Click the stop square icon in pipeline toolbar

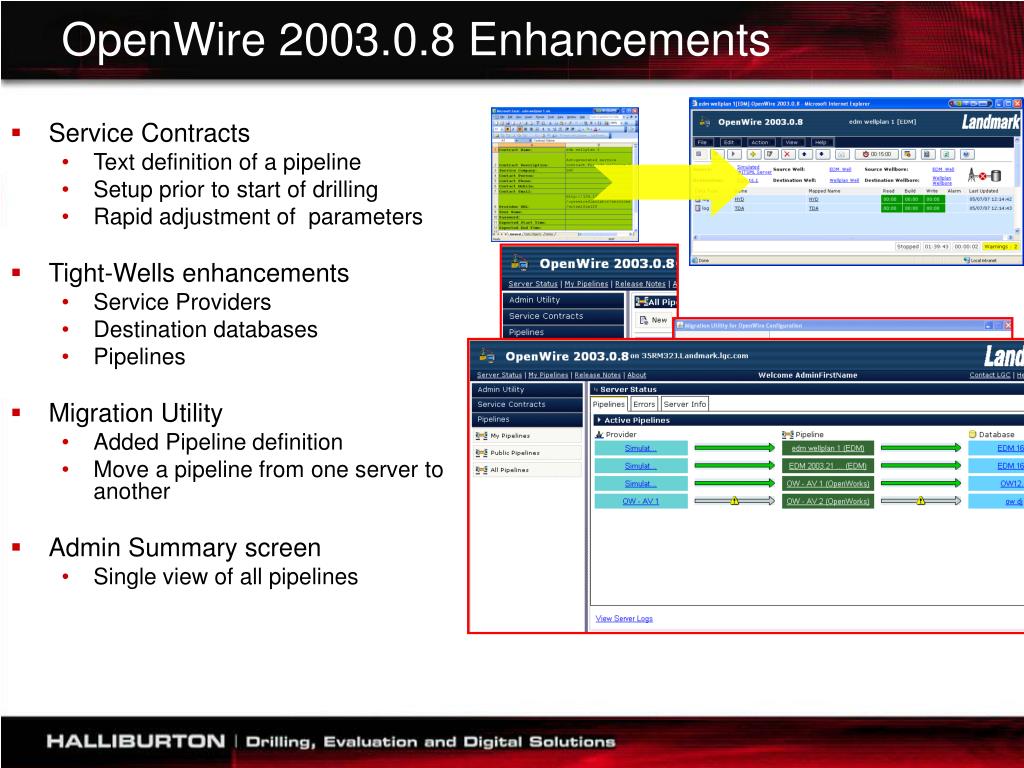(x=699, y=154)
